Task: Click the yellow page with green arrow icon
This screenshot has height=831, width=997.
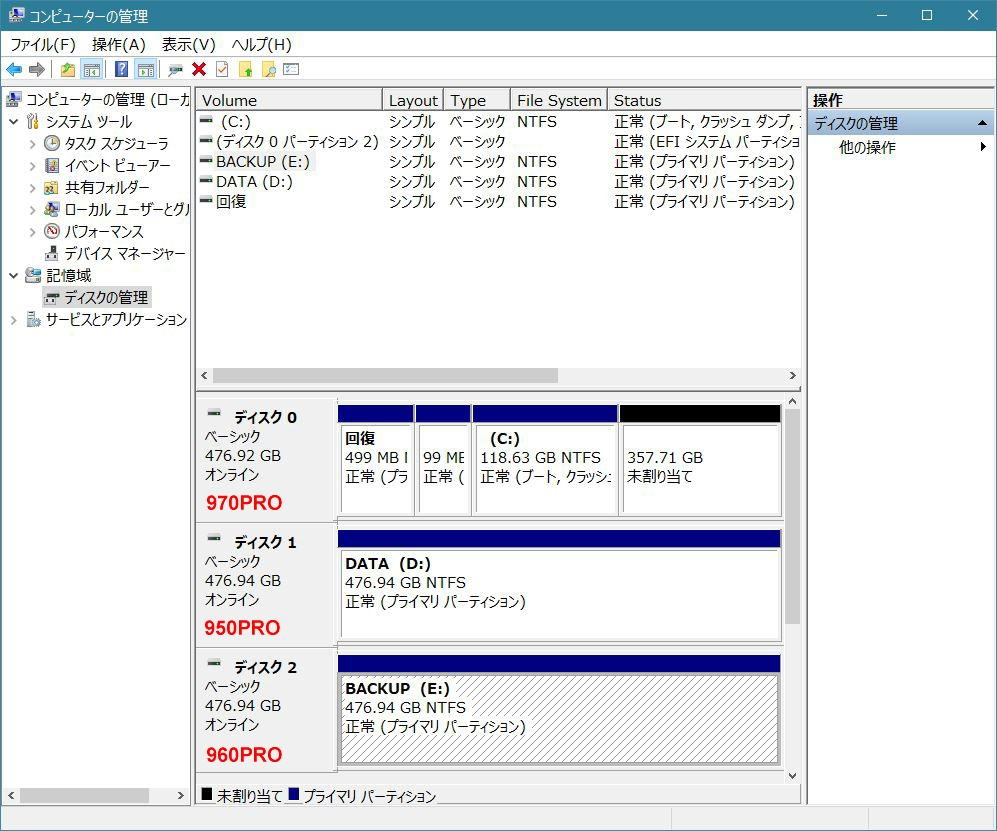Action: [x=245, y=69]
